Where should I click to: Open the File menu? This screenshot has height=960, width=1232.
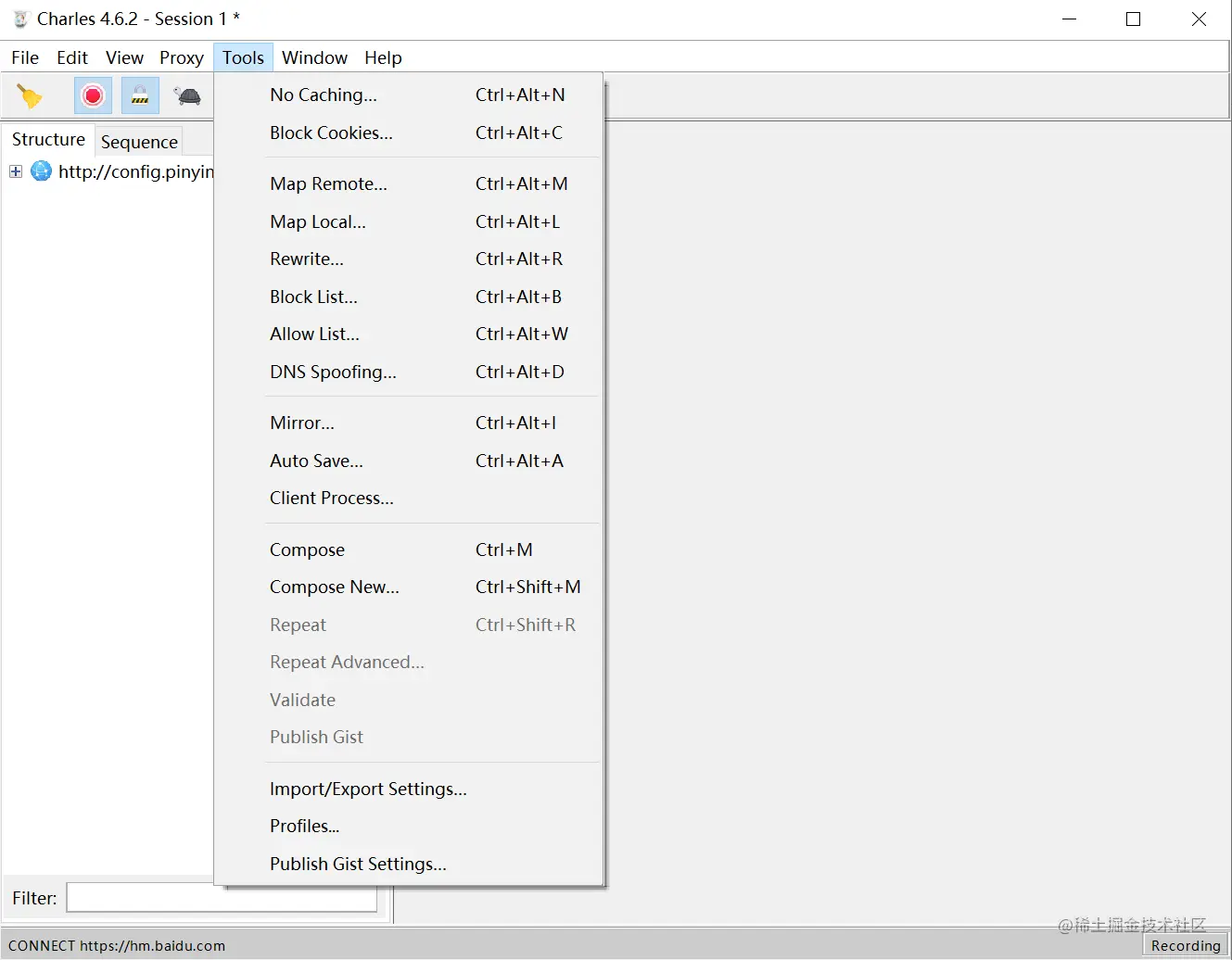[x=25, y=57]
